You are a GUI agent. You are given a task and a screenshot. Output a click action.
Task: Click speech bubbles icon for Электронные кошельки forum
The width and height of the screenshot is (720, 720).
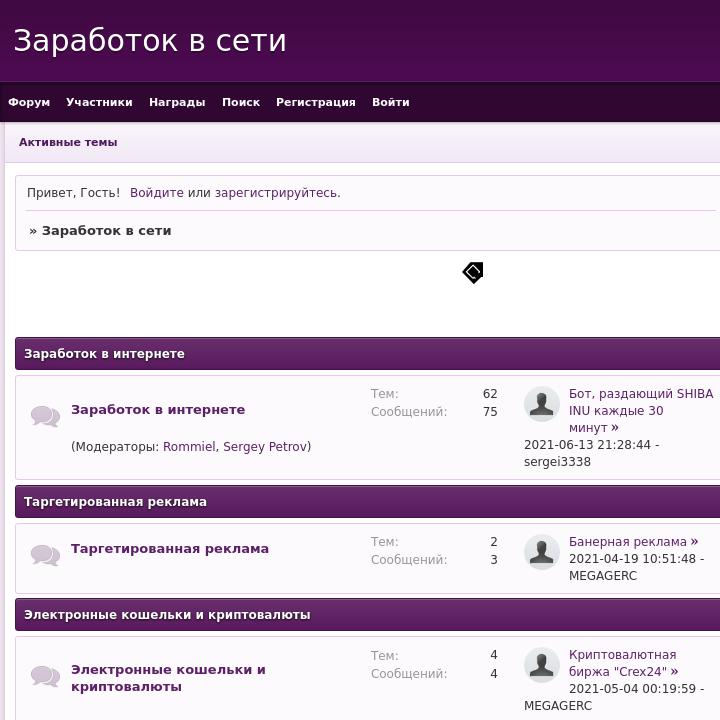coord(45,676)
